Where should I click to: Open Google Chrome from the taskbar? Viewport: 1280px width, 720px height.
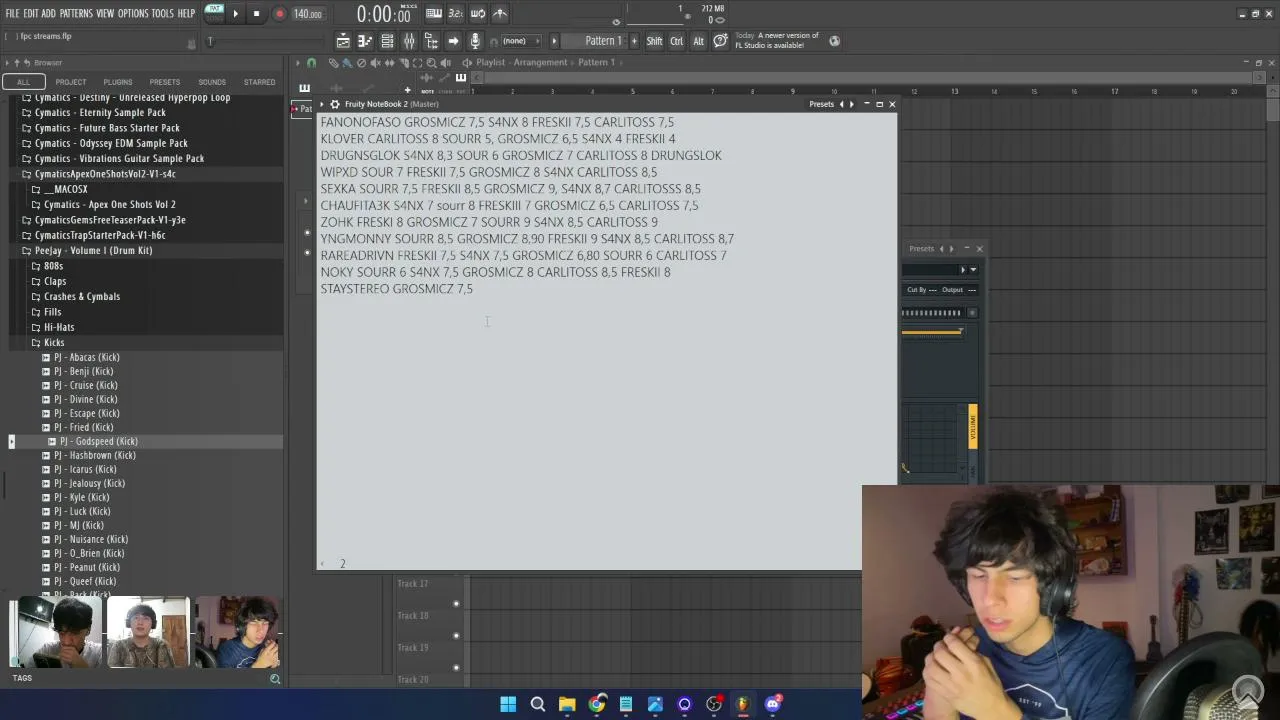(596, 704)
